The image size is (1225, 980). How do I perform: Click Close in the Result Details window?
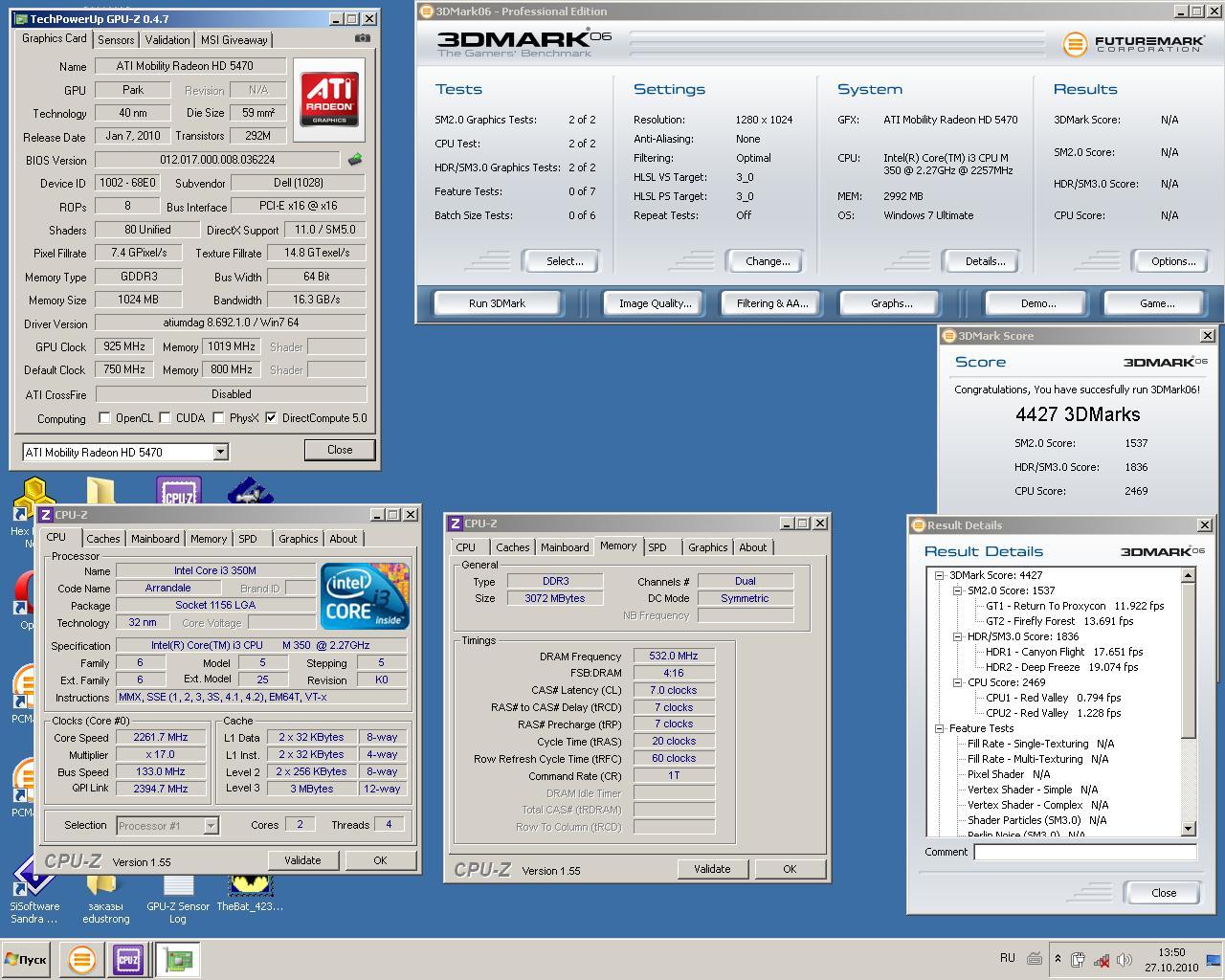pos(1164,893)
